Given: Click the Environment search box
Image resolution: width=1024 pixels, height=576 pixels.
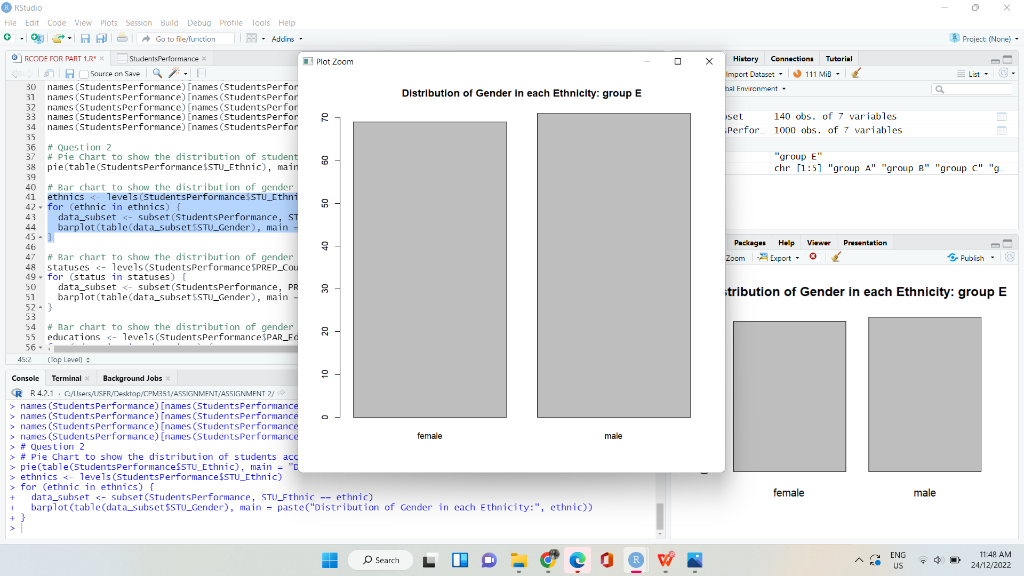Looking at the screenshot, I should coord(970,89).
